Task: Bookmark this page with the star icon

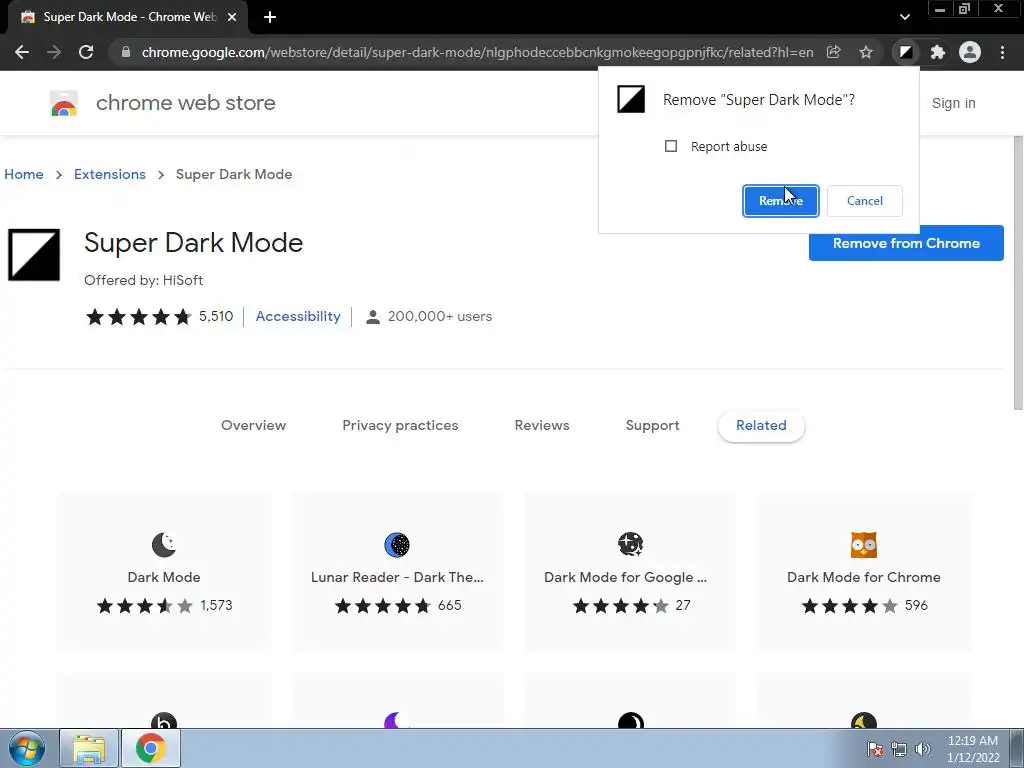Action: click(866, 52)
